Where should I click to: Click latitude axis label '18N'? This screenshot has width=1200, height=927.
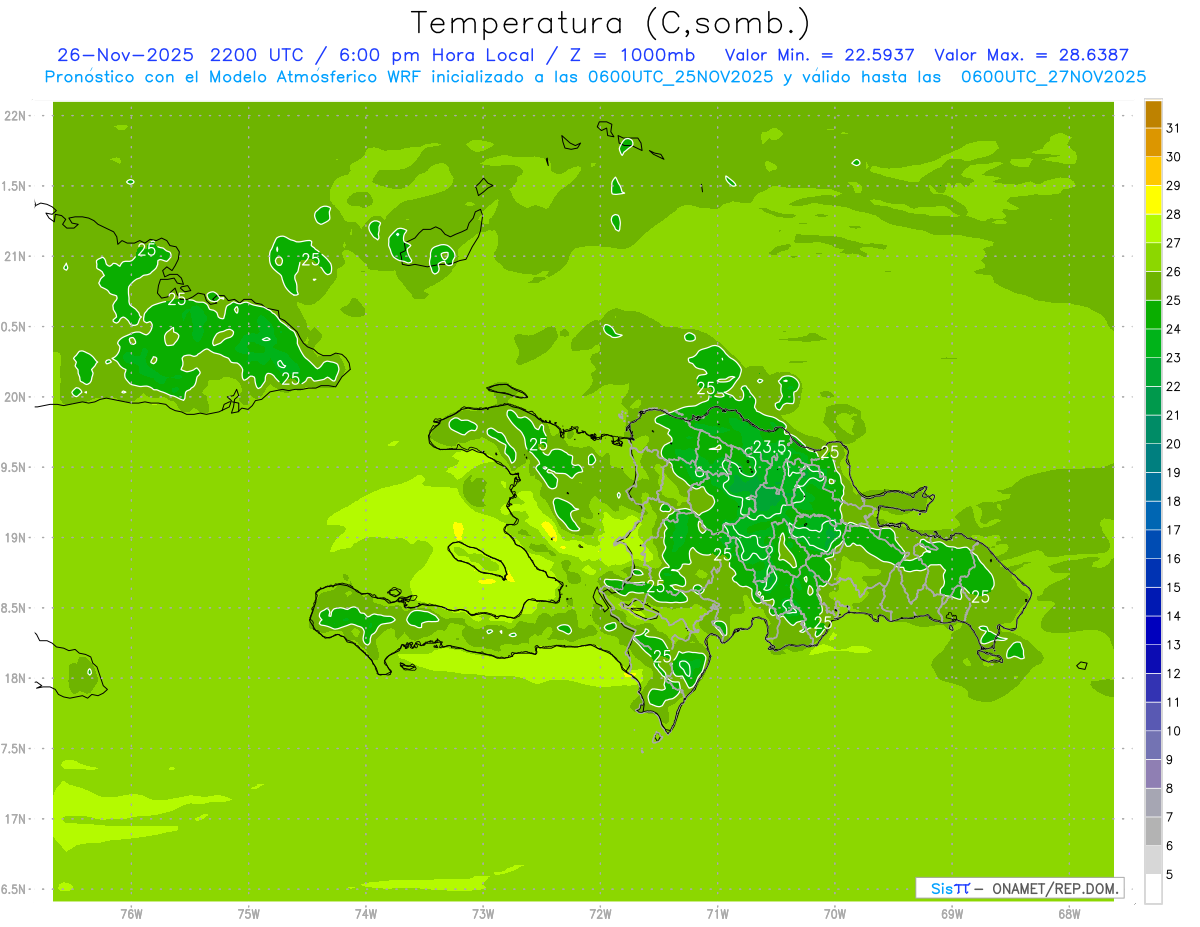(15, 678)
